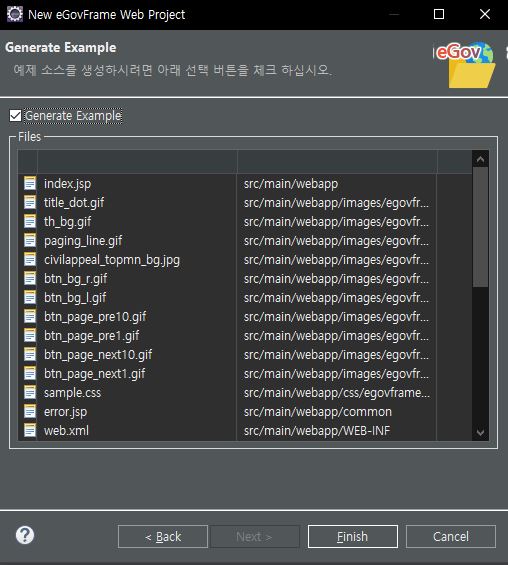508x565 pixels.
Task: Click the gear icon in the title bar
Action: tap(15, 14)
